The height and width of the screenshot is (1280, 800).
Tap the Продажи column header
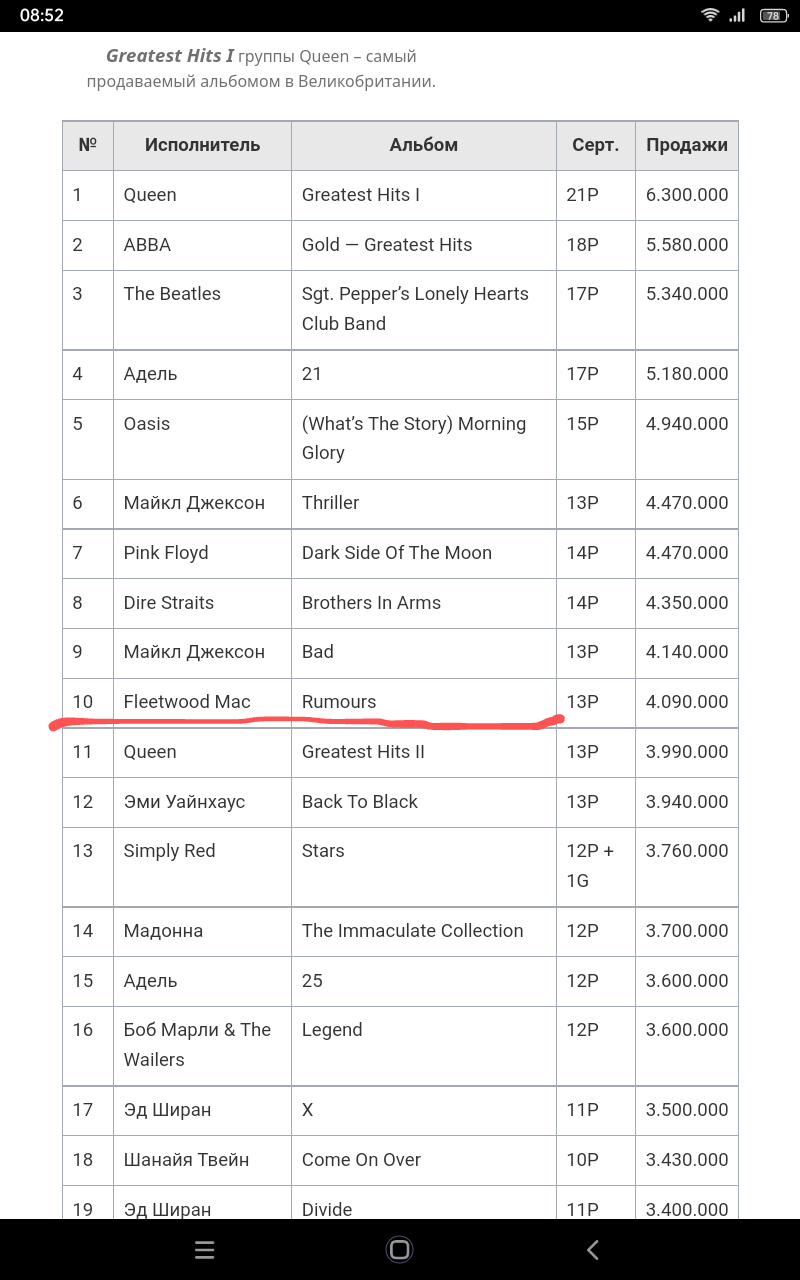point(687,145)
